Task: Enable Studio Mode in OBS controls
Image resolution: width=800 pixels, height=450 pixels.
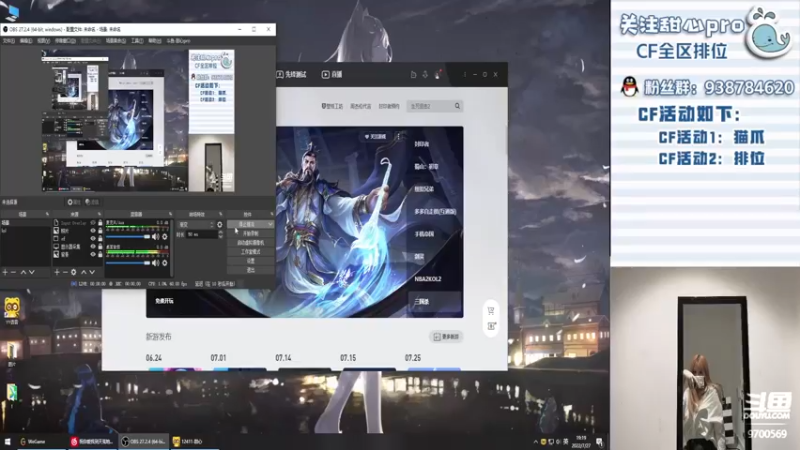Action: [251, 252]
